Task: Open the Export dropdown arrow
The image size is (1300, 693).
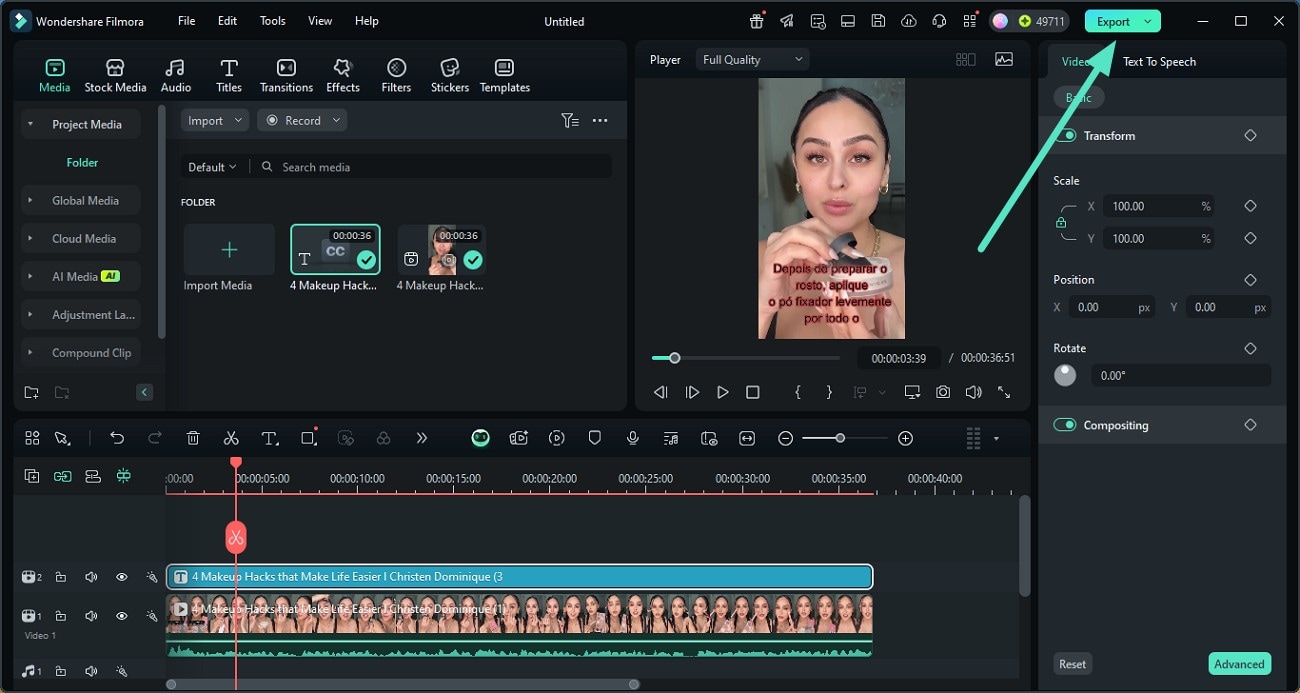Action: 1148,21
